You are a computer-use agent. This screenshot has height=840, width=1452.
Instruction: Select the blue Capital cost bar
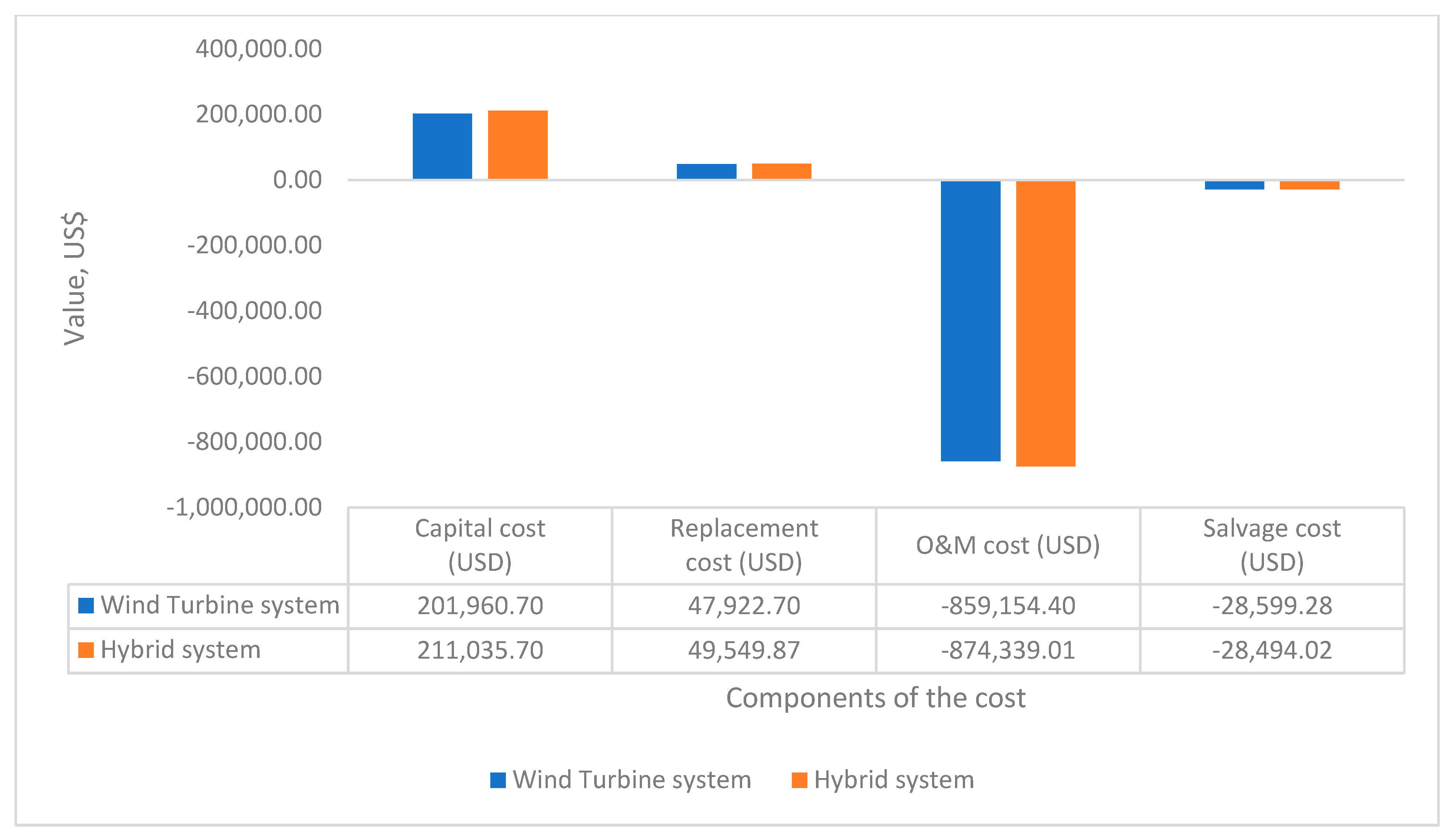coord(442,146)
